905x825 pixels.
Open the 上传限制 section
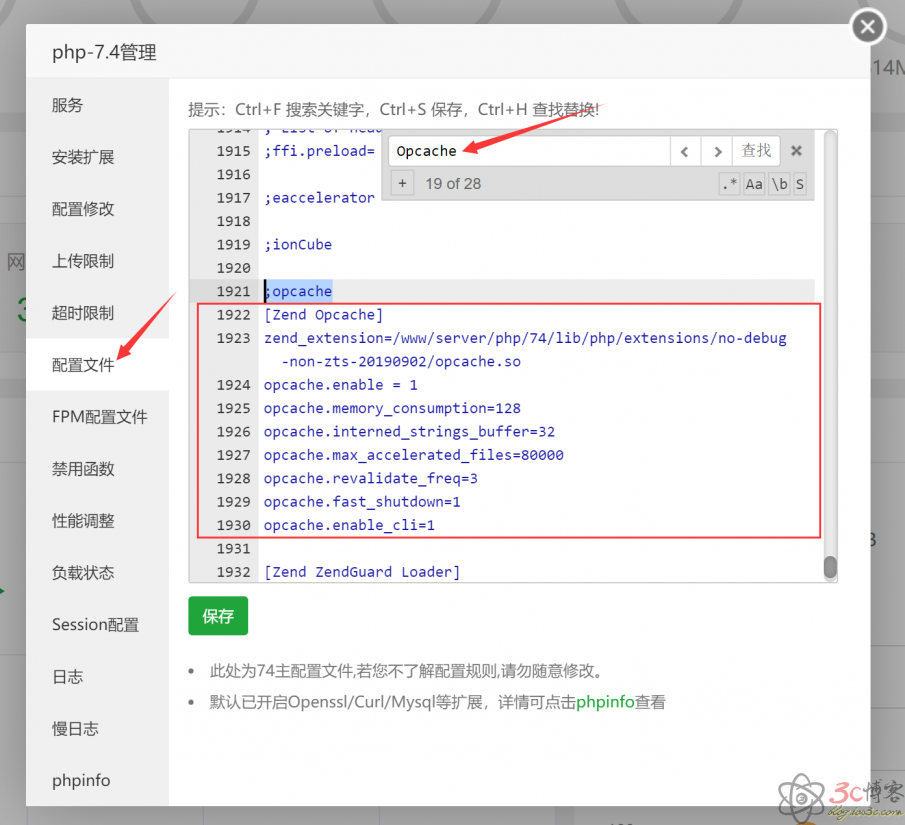coord(98,261)
